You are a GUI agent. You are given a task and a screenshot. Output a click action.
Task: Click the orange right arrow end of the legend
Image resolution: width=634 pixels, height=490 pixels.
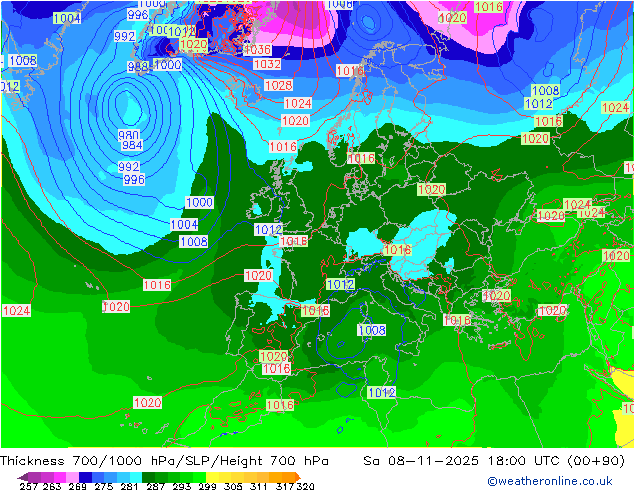[298, 477]
